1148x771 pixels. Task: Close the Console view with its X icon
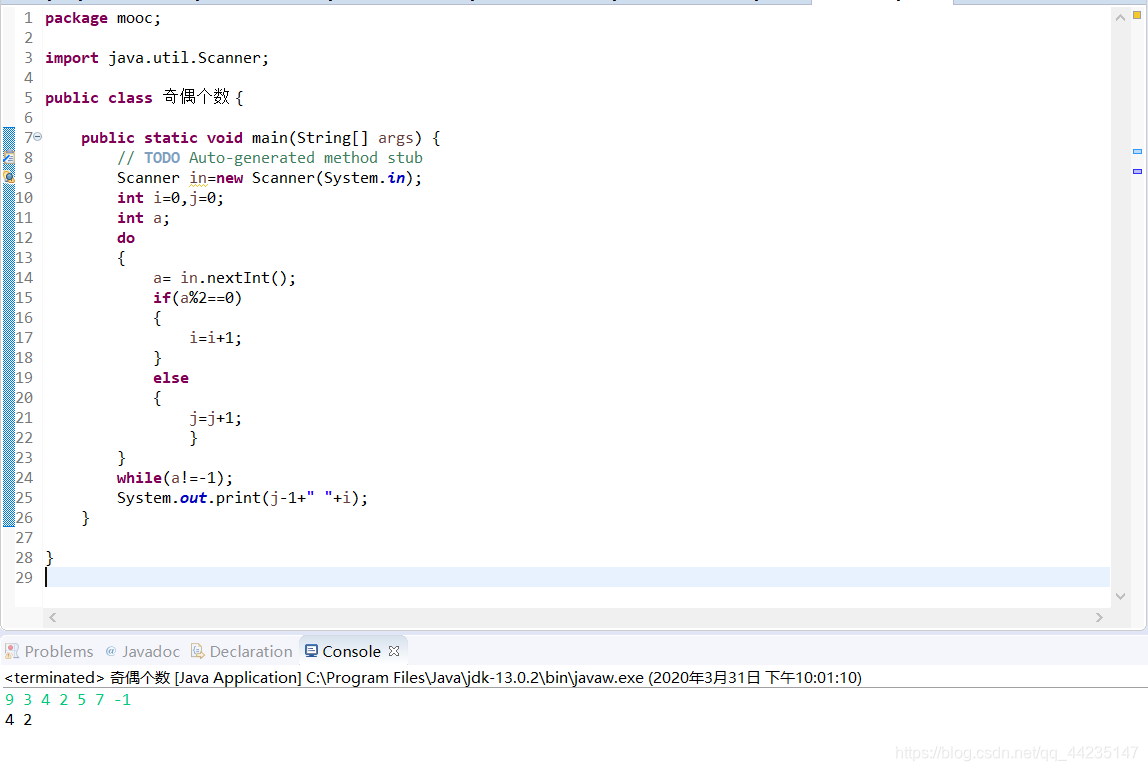coord(394,651)
